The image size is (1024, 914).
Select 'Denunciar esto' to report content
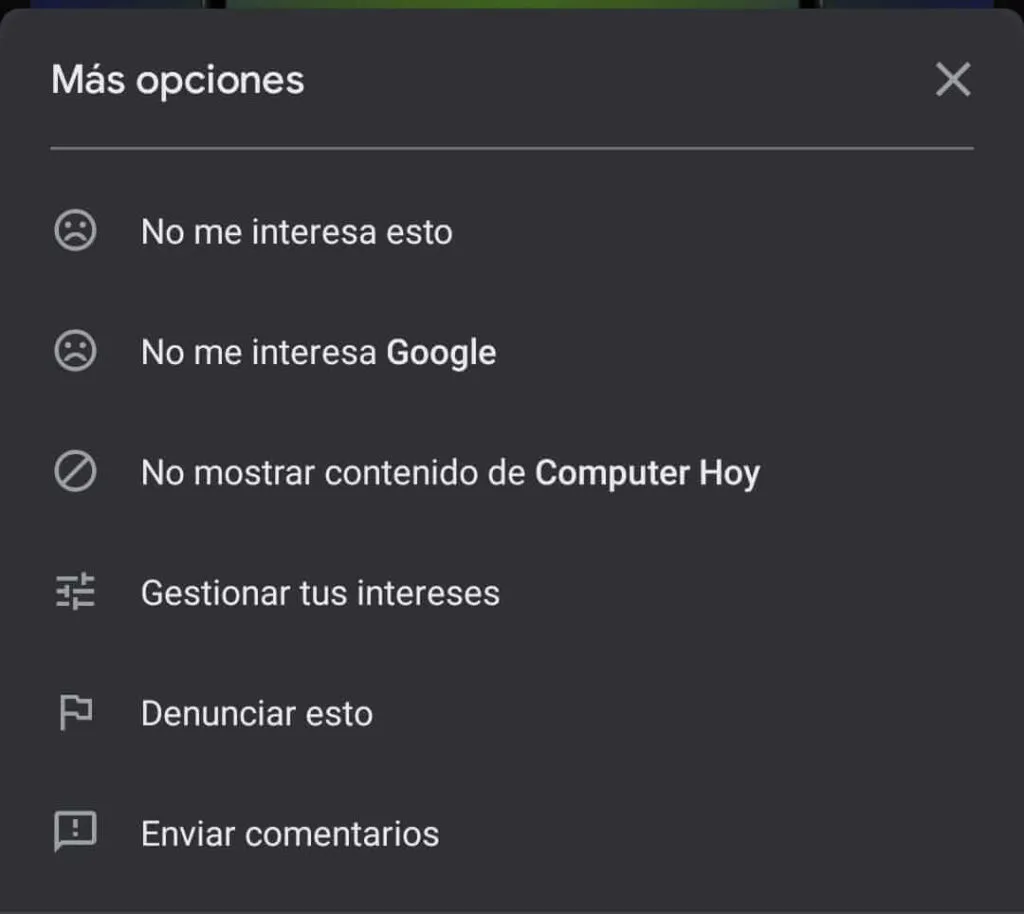(x=257, y=713)
